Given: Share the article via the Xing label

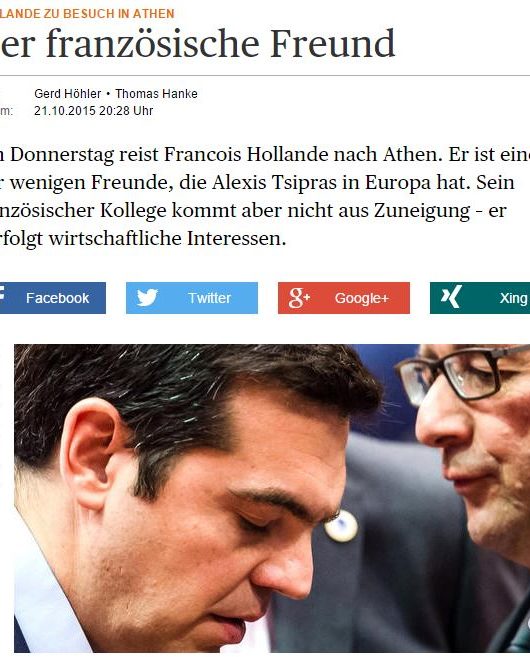Looking at the screenshot, I should 513,298.
